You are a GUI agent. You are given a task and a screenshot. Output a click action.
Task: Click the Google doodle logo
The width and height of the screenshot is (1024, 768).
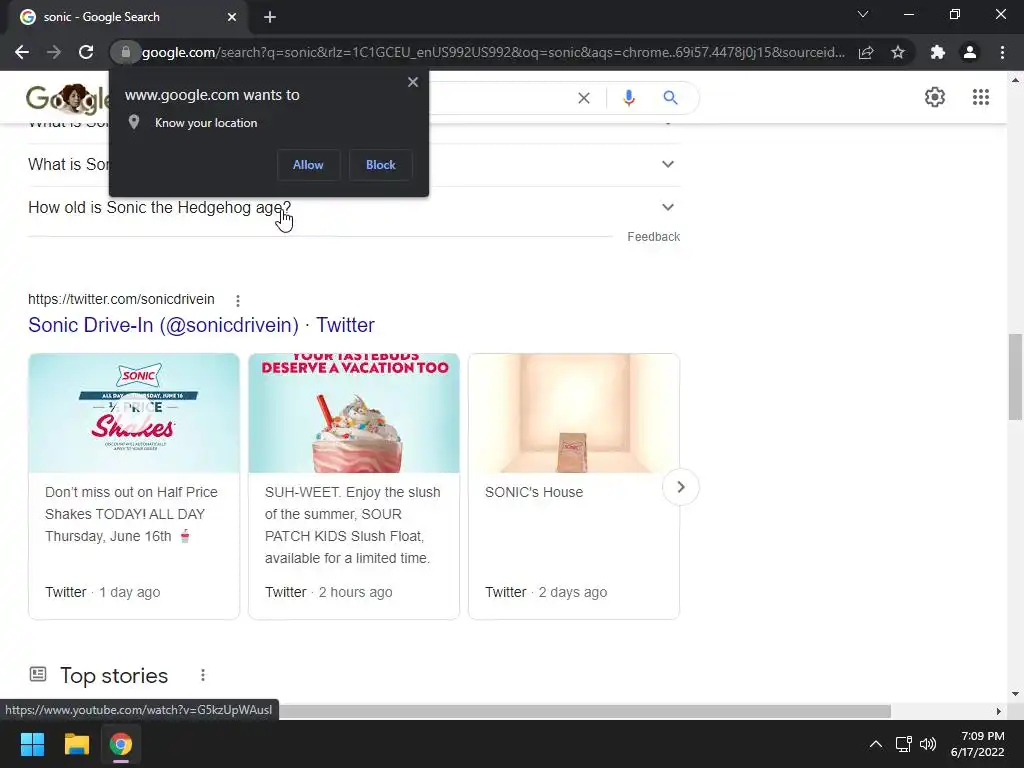coord(68,99)
